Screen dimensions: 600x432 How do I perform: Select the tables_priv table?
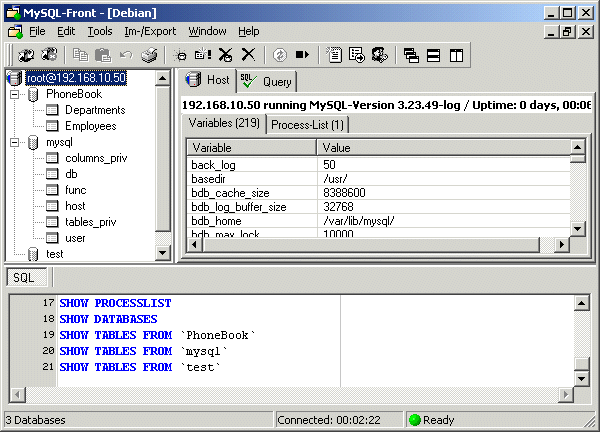click(91, 222)
